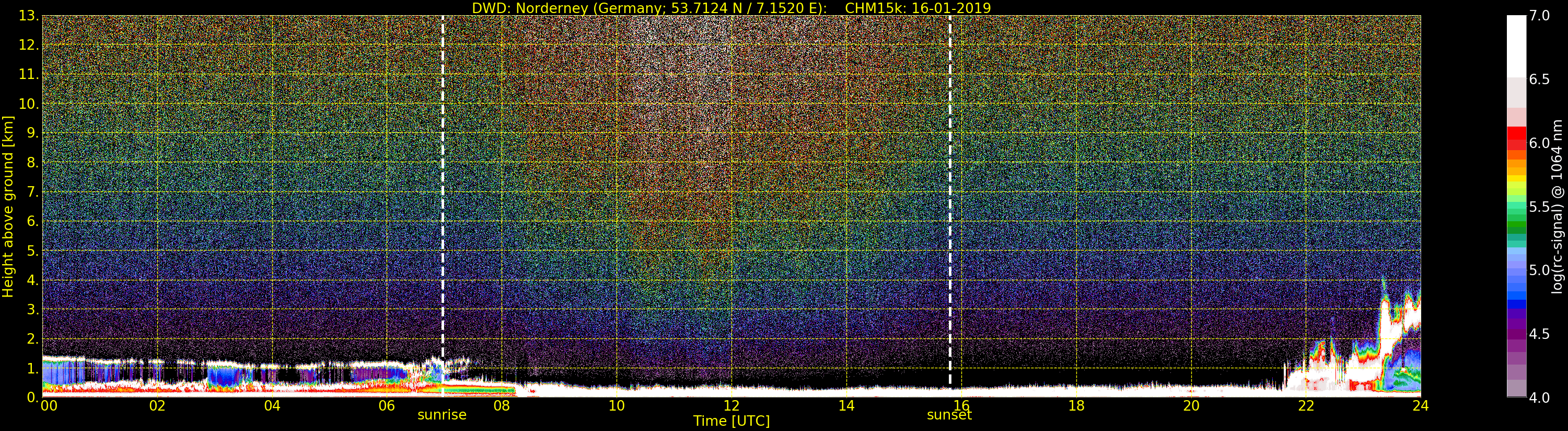Screen dimensions: 1568x431
Task: Click the x-axis tick label '04'
Action: (x=272, y=405)
